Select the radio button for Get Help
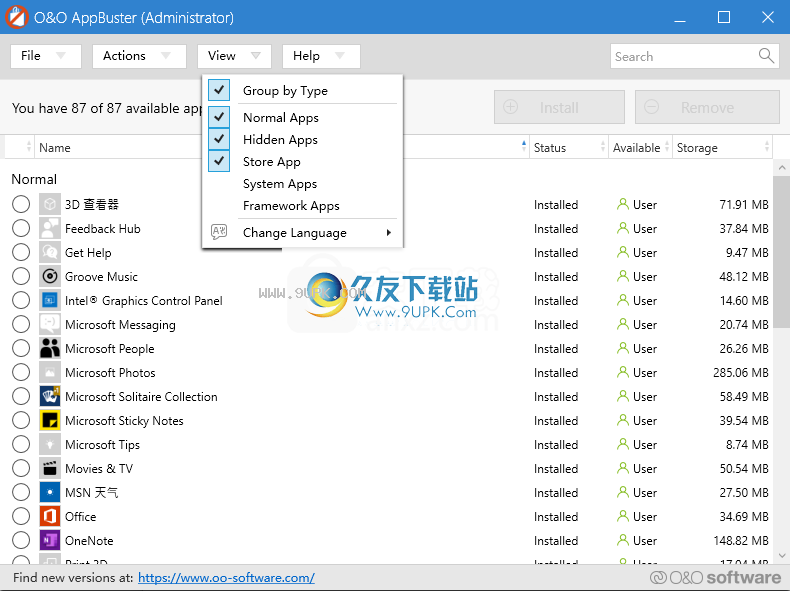Screen dimensions: 790x591 [21, 252]
